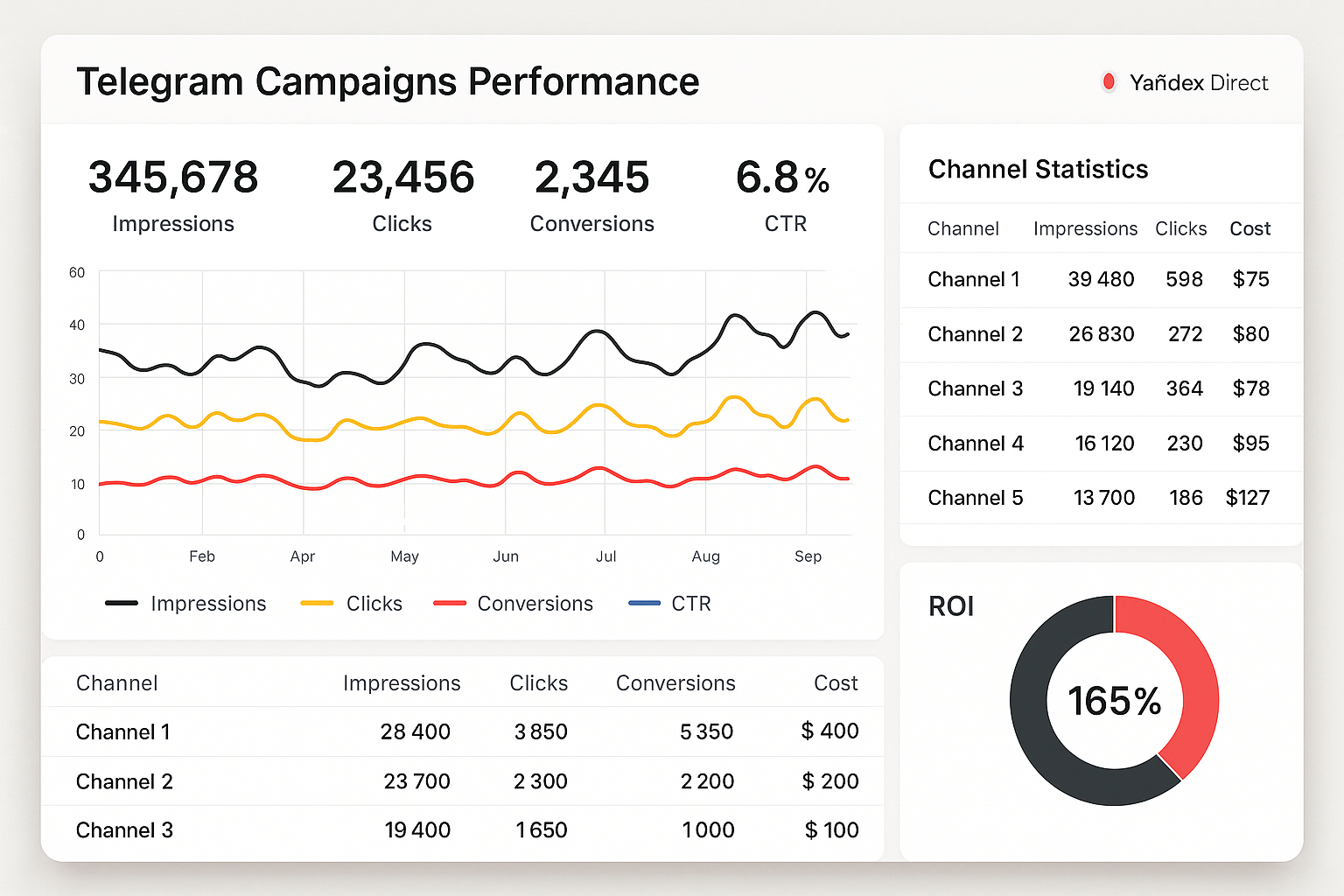Click the 165% ROI value
The image size is (1344, 896).
click(1114, 701)
